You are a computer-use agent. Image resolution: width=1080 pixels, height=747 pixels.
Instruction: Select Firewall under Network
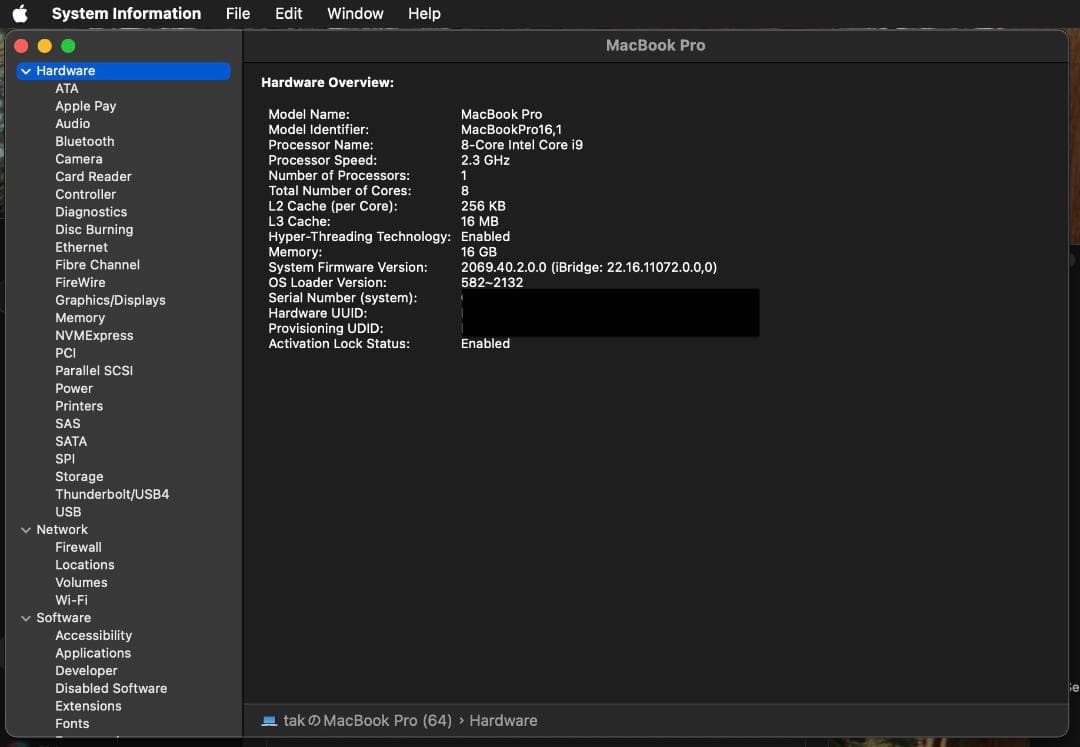tap(78, 547)
